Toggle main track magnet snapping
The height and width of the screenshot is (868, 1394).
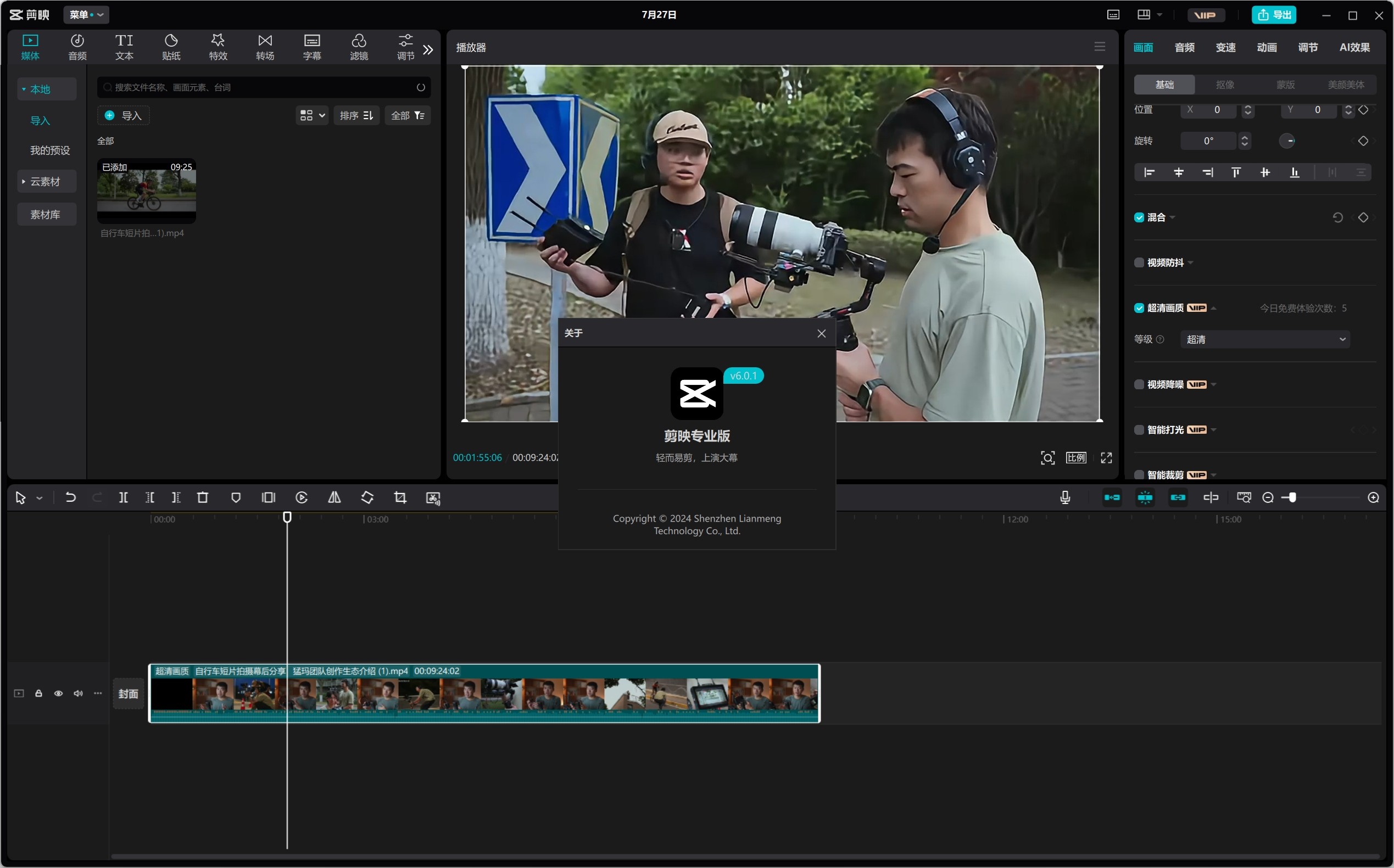pyautogui.click(x=1112, y=498)
